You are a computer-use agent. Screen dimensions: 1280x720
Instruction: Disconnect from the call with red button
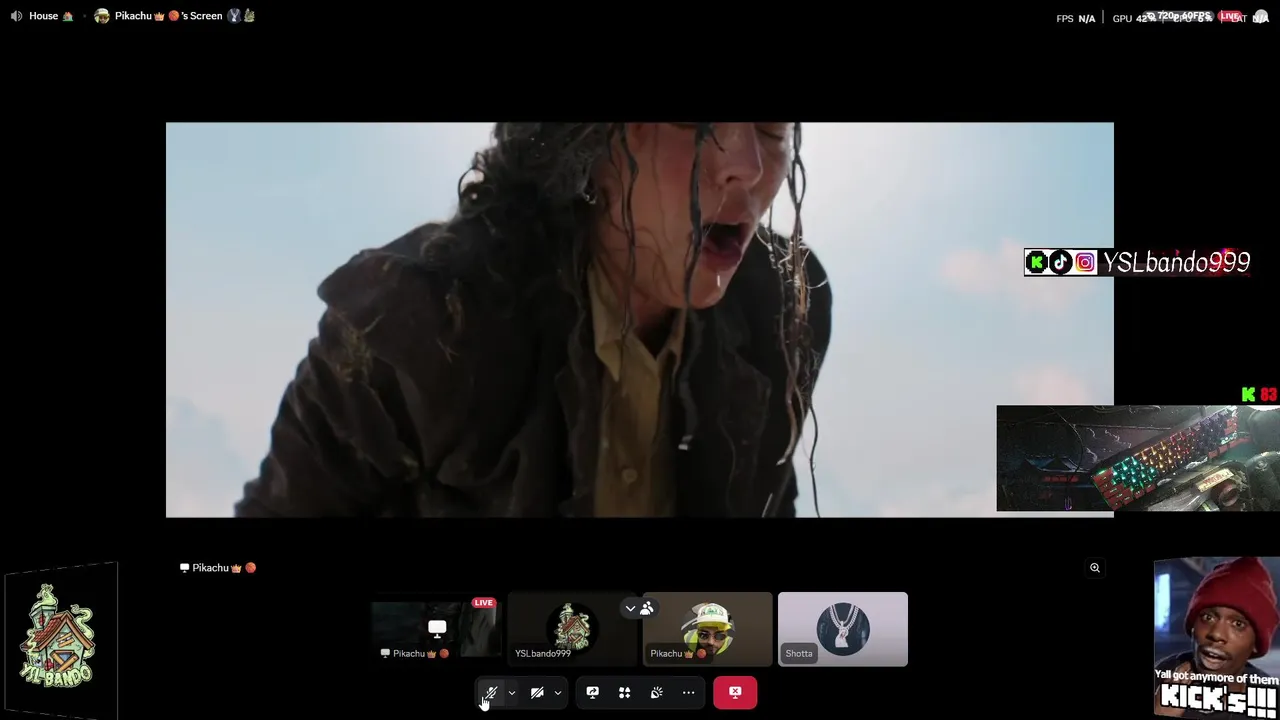pos(735,692)
